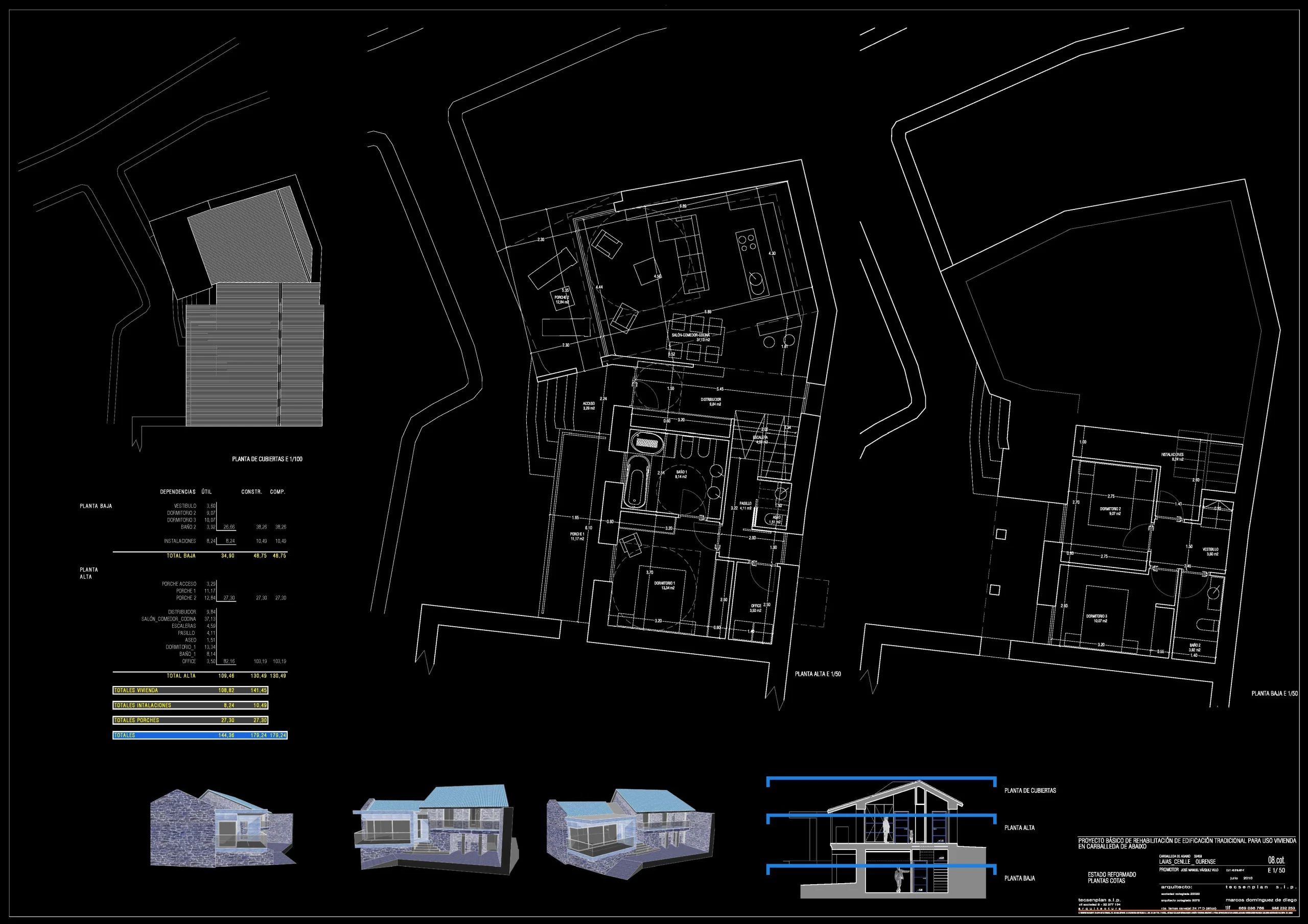Click the 'TOTALES VIVIENDA' summary bar
Viewport: 1308px width, 924px height.
tap(190, 691)
